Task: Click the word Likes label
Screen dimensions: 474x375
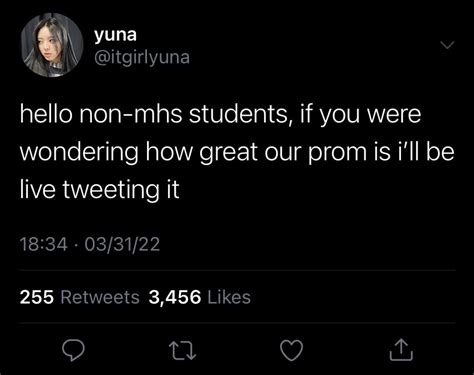Action: [229, 297]
